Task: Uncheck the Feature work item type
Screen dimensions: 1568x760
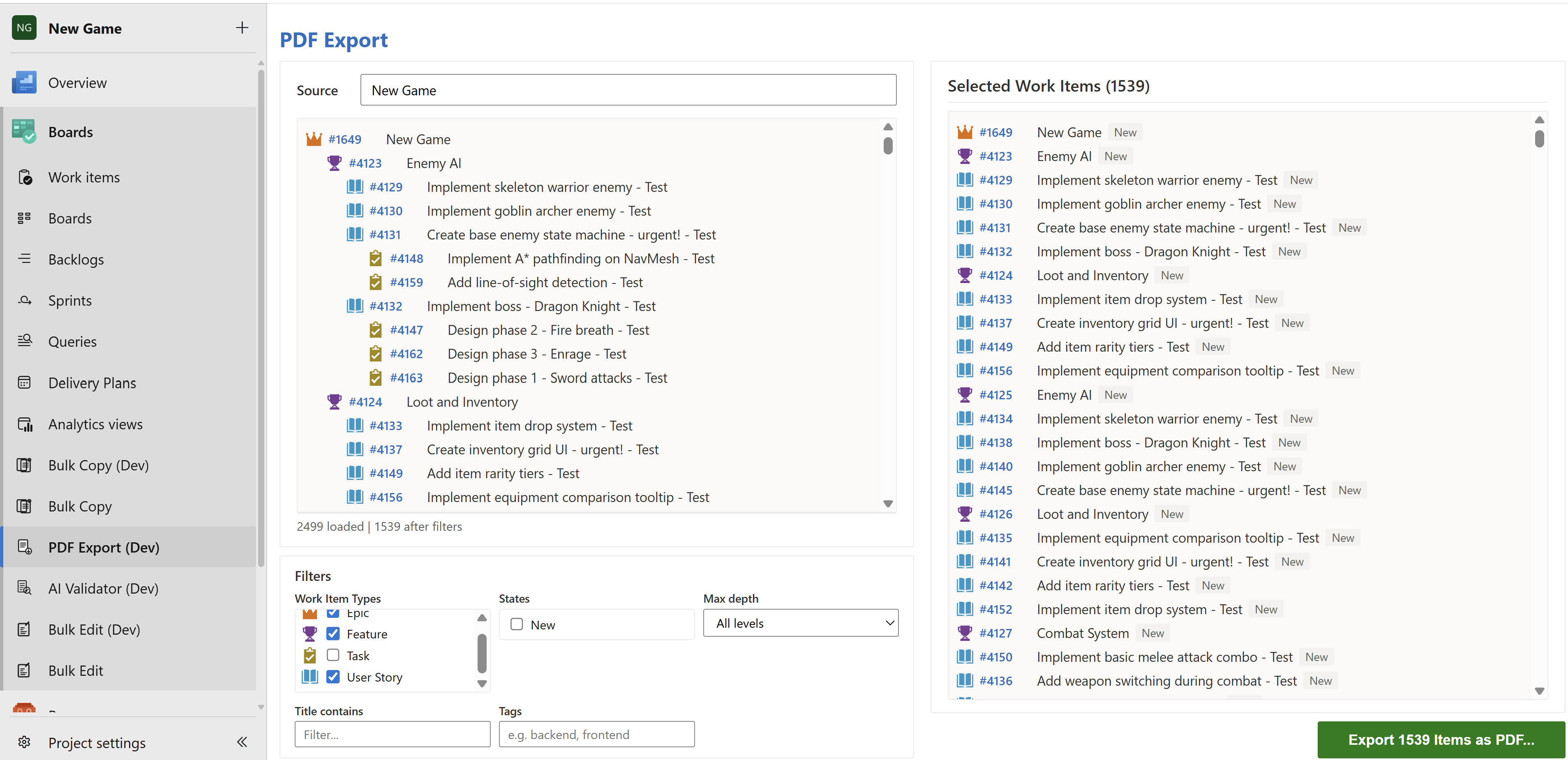Action: 333,633
